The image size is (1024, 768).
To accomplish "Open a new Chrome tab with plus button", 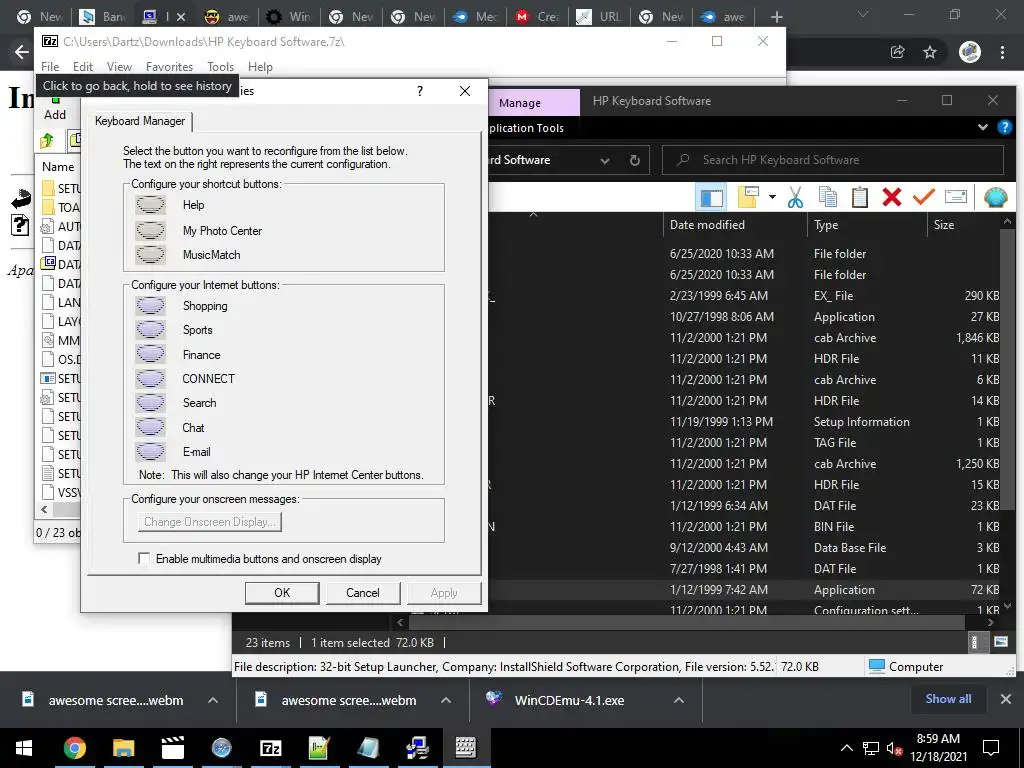I will click(x=776, y=16).
